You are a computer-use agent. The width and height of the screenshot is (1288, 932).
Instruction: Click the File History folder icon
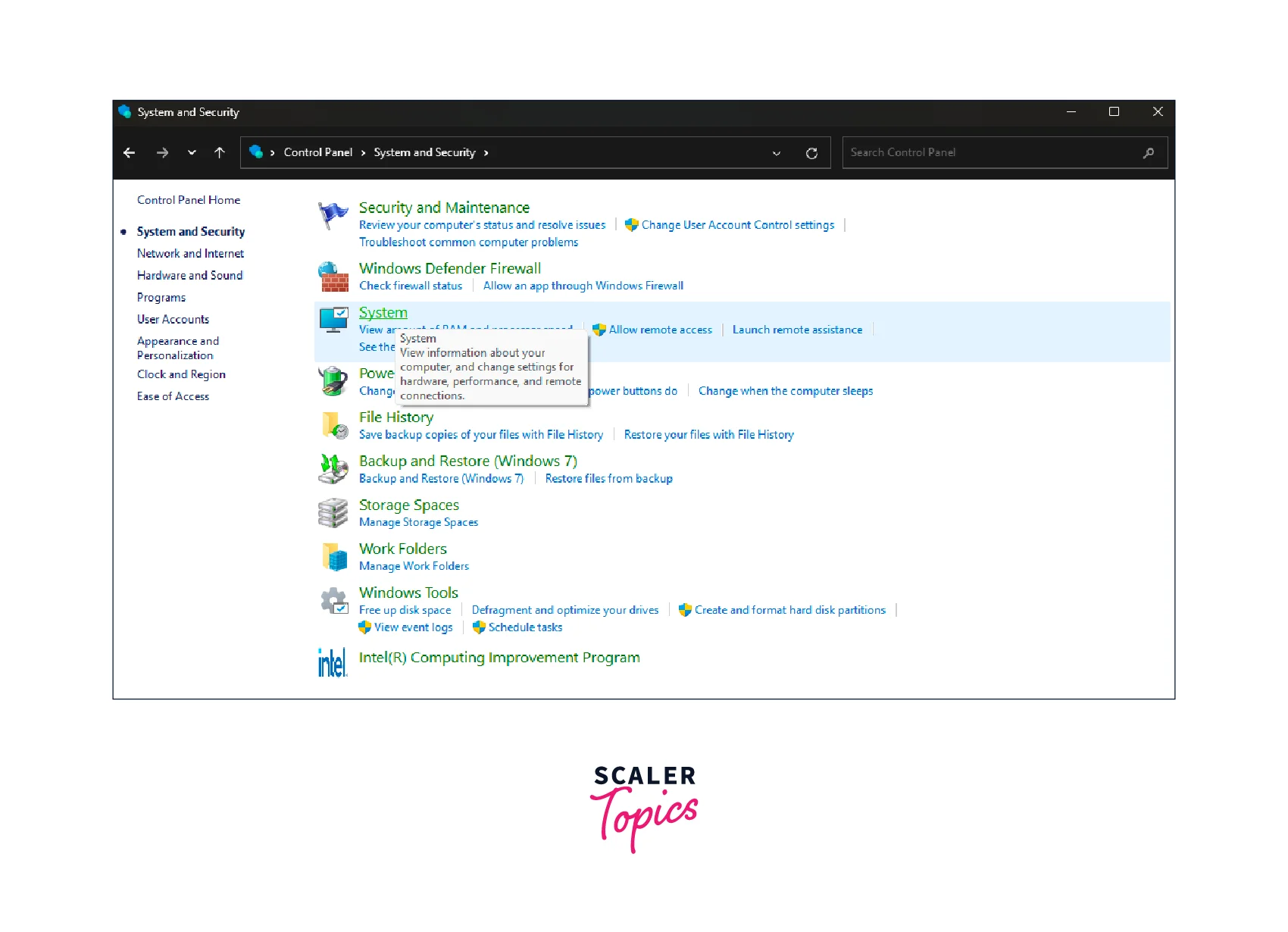(334, 425)
